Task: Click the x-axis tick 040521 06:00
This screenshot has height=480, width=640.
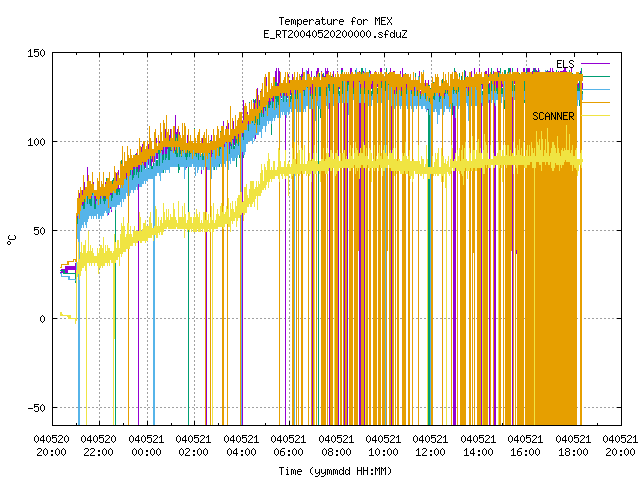Action: click(x=289, y=446)
